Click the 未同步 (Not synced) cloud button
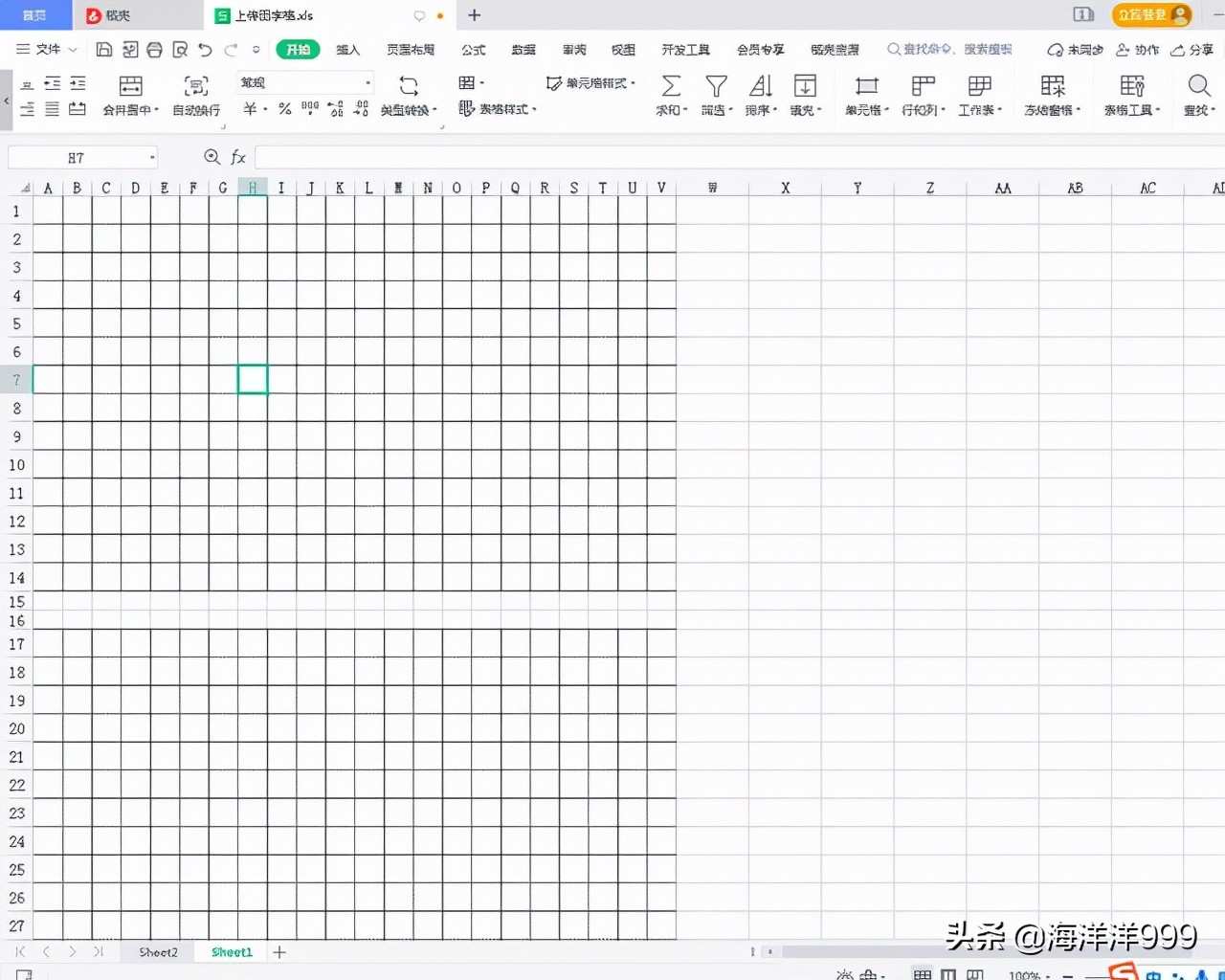 click(1075, 50)
